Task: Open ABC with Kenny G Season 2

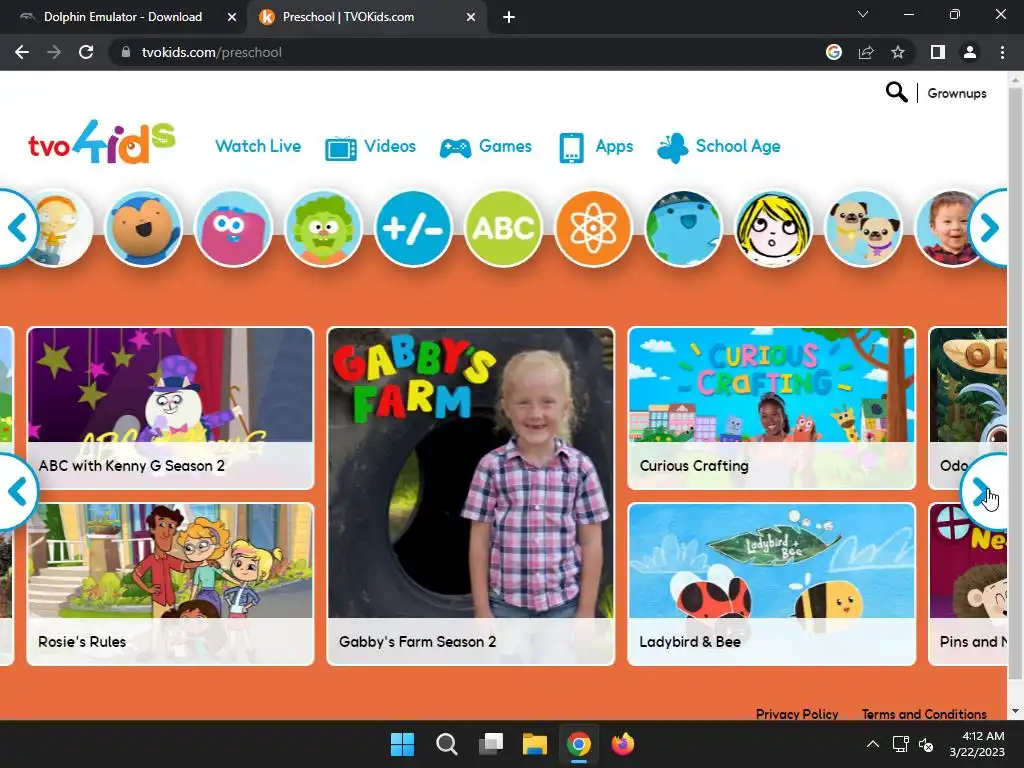Action: (170, 408)
